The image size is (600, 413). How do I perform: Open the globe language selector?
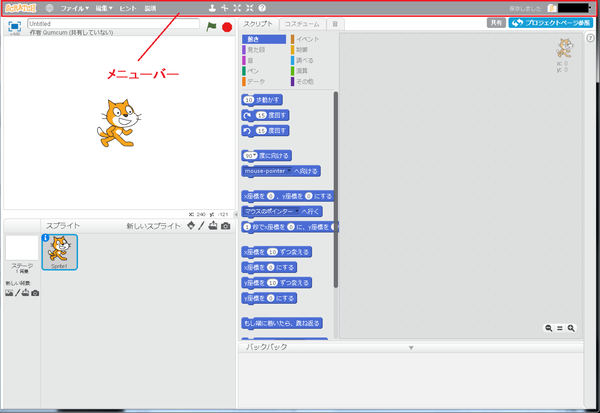pos(49,8)
